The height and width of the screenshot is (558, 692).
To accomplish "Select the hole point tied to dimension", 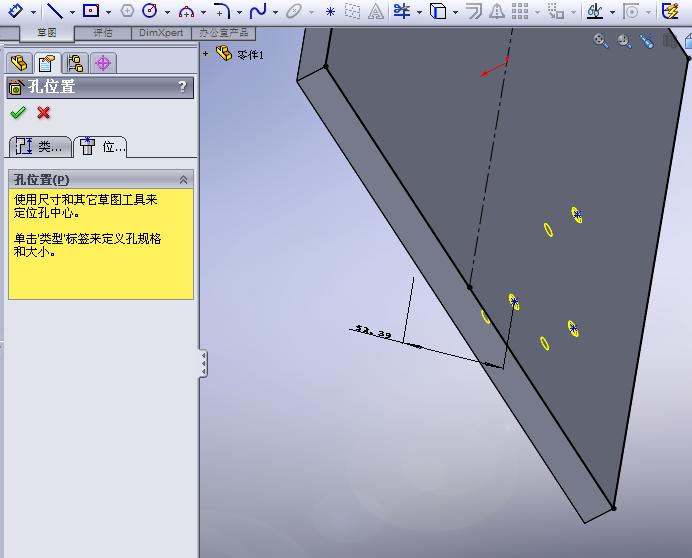I will pos(514,302).
